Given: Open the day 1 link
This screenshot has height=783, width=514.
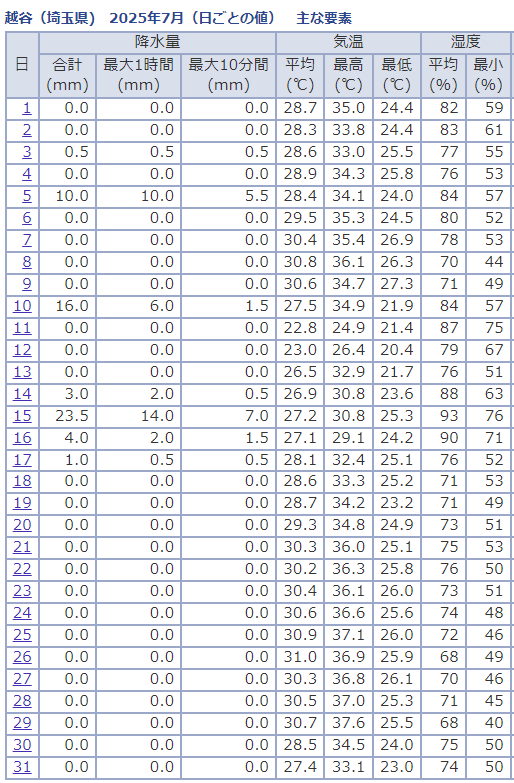Looking at the screenshot, I should pyautogui.click(x=26, y=108).
